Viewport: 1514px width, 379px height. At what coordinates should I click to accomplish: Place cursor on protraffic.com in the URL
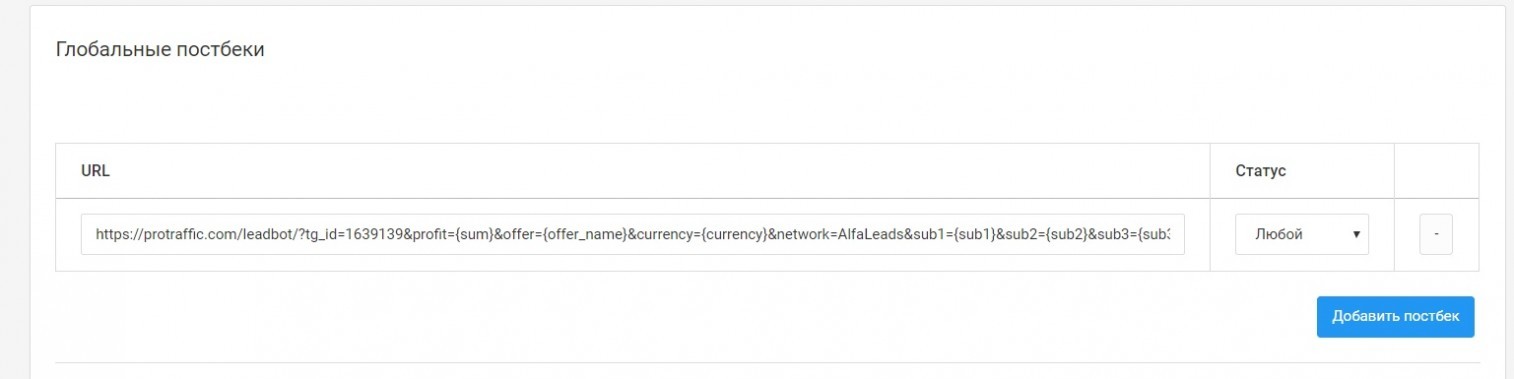click(187, 235)
